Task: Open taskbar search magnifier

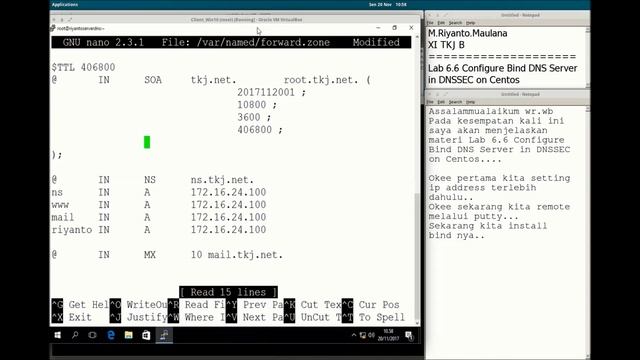Action: [75, 335]
